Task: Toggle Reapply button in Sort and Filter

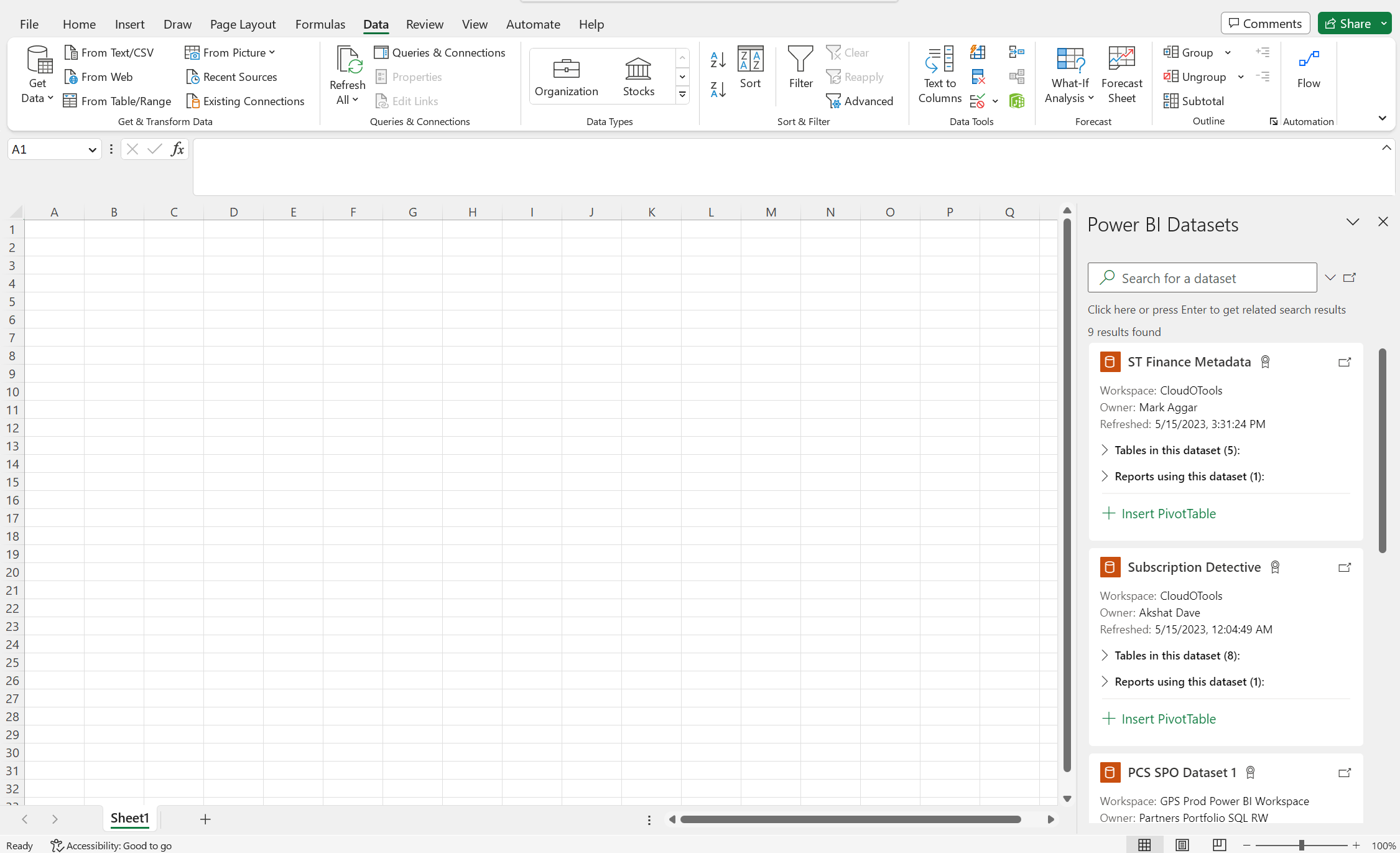Action: pyautogui.click(x=854, y=76)
